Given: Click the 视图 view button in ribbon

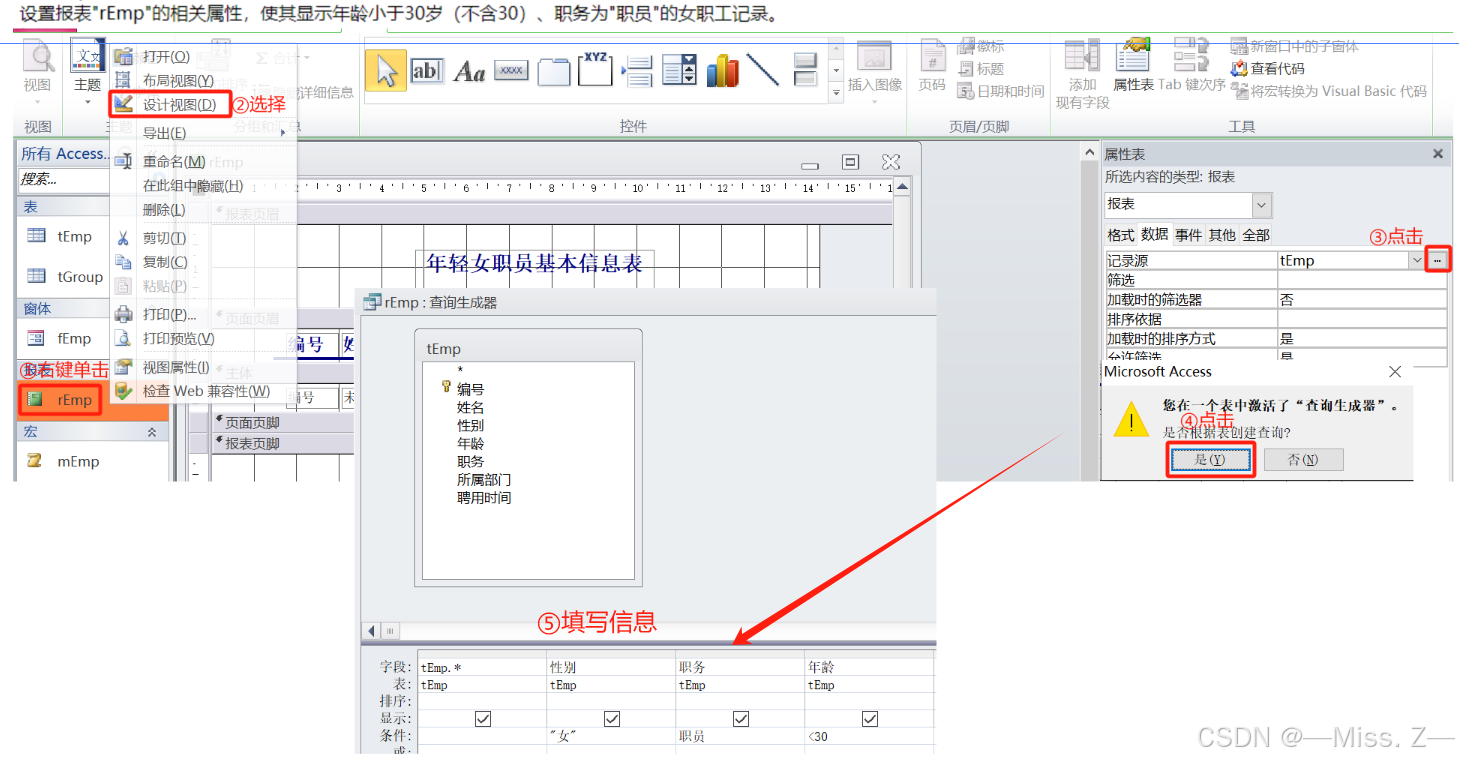Looking at the screenshot, I should [38, 71].
